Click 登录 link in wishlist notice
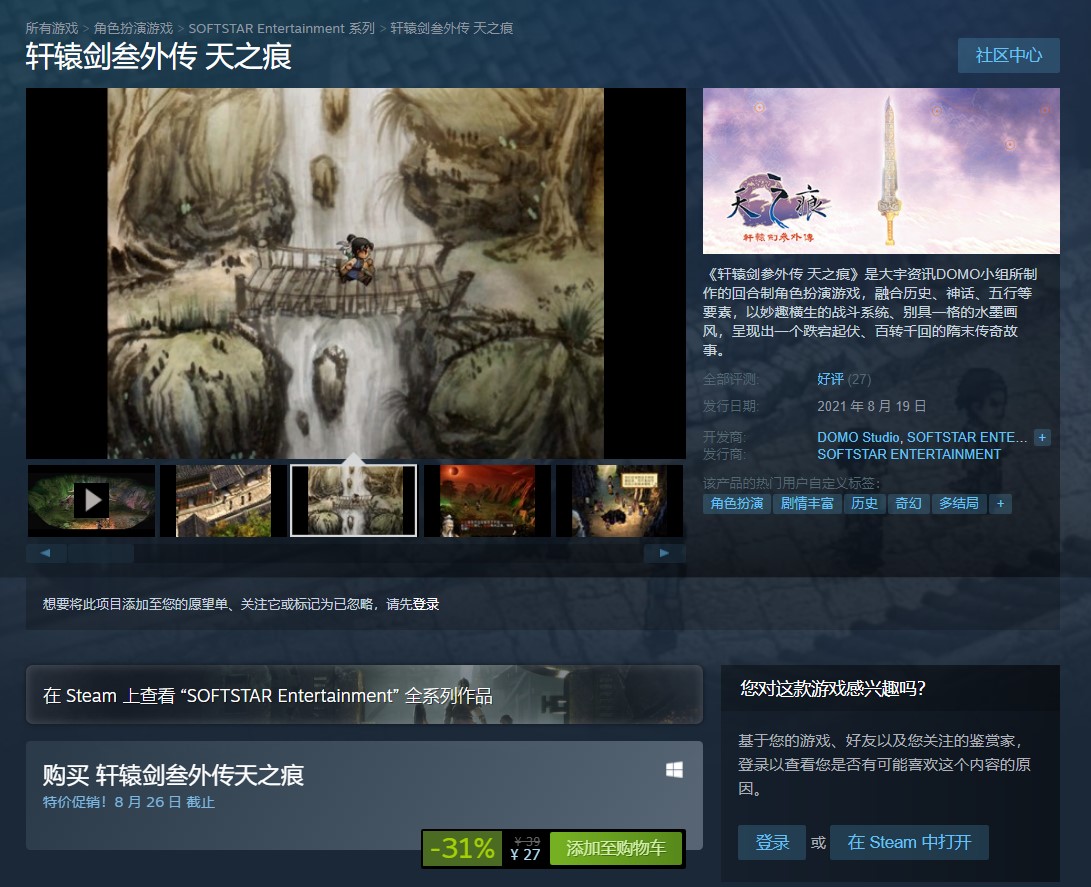 (426, 604)
